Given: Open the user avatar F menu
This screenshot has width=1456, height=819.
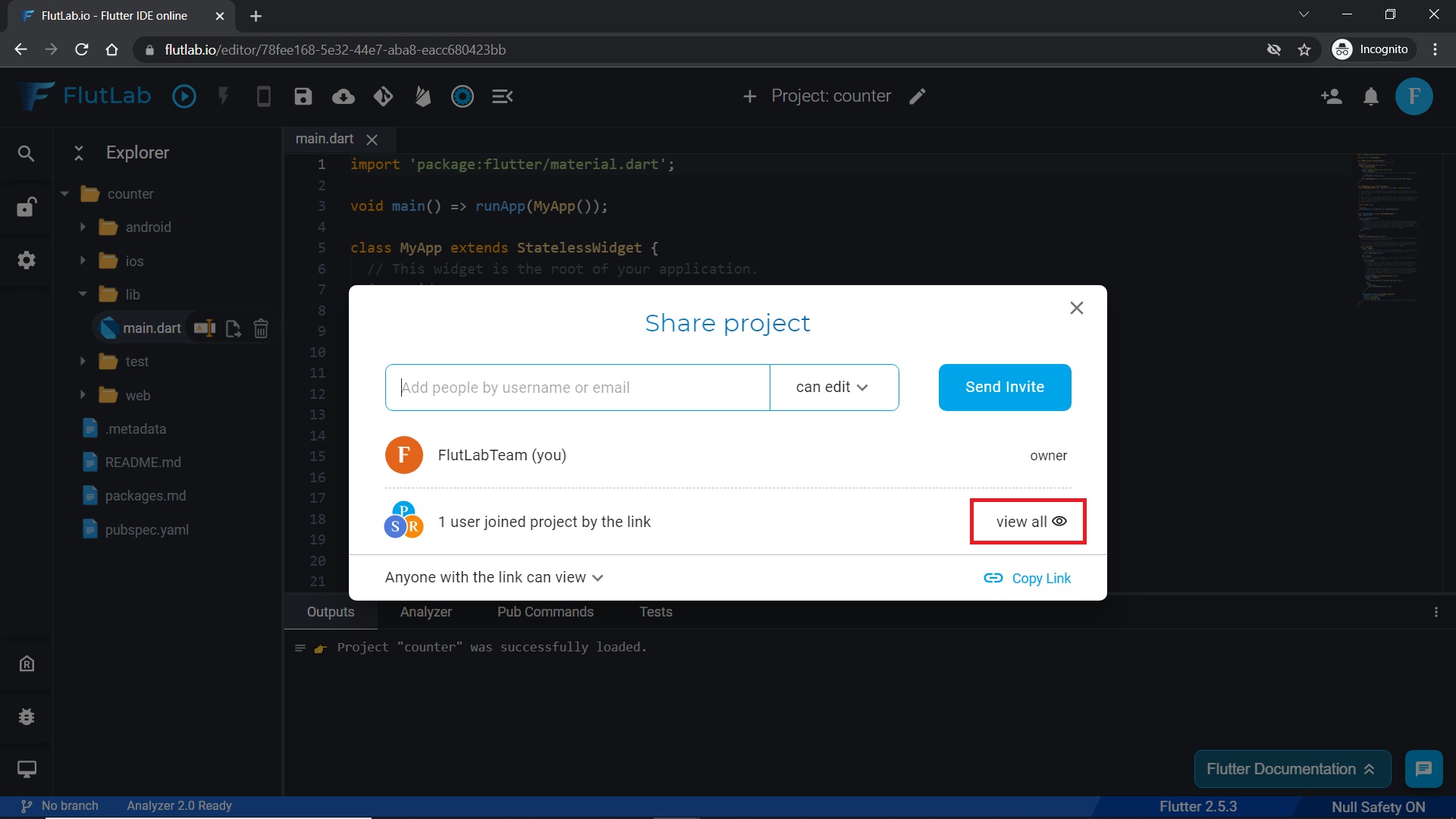Looking at the screenshot, I should point(1414,96).
